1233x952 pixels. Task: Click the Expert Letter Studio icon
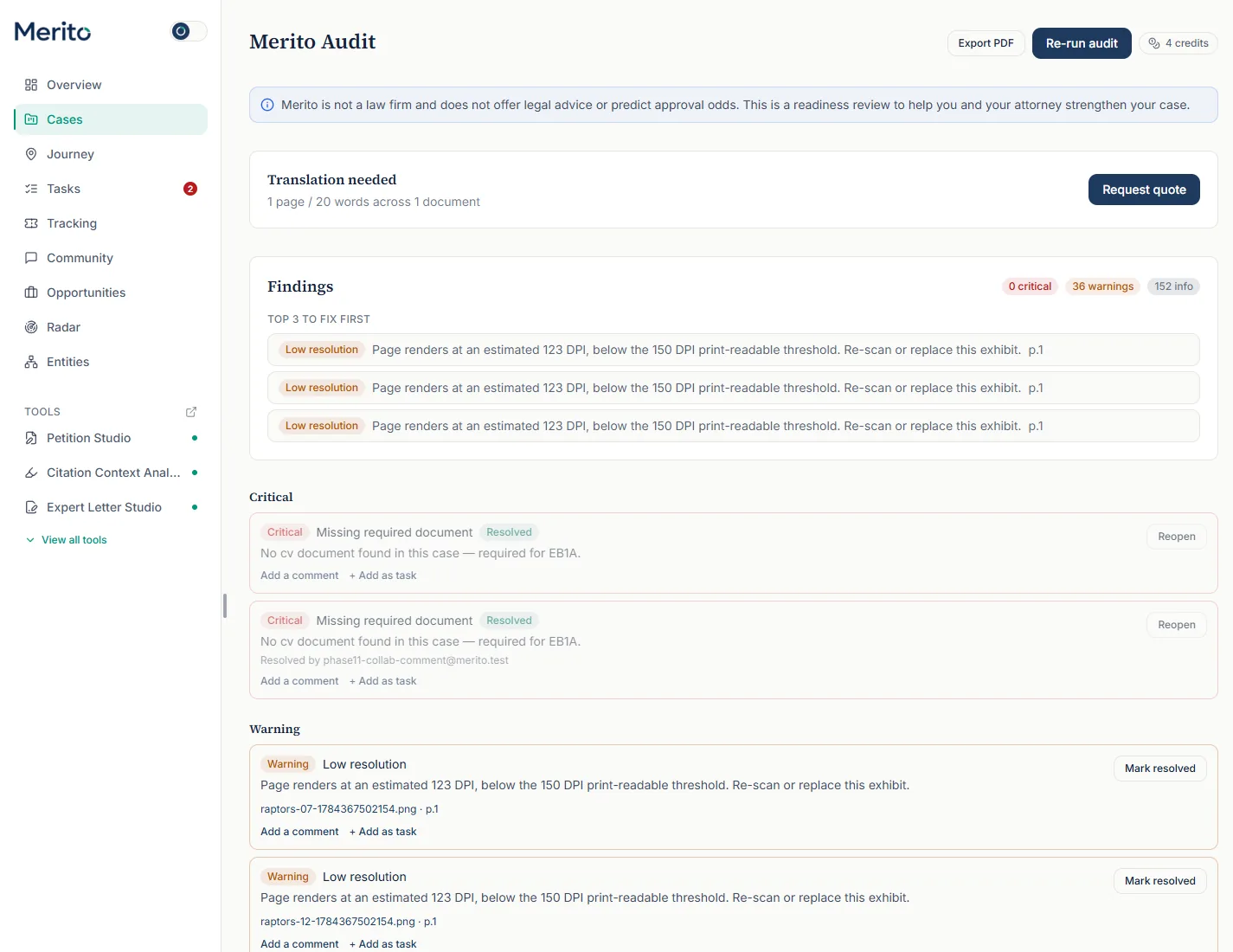[31, 507]
